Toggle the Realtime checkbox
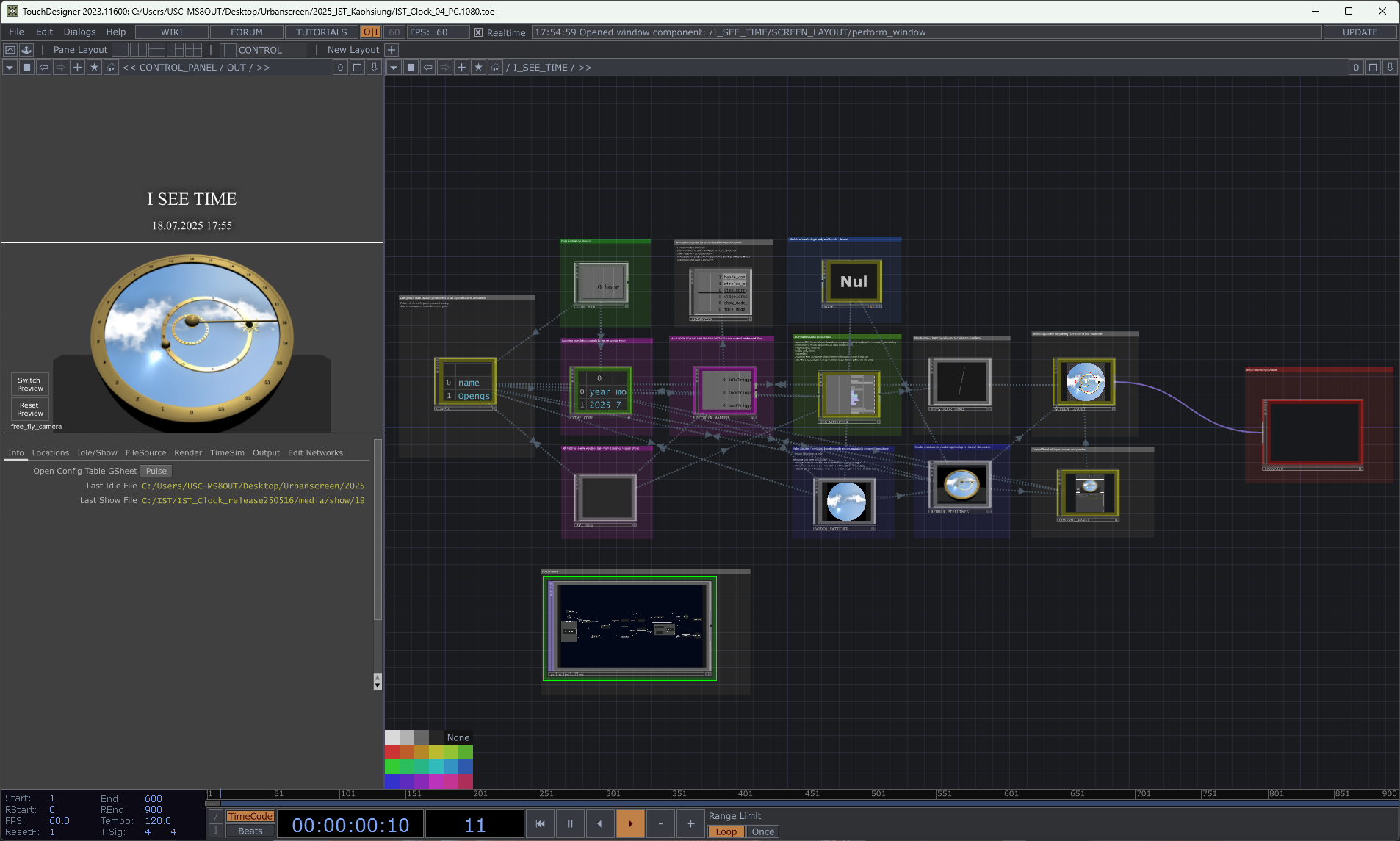Viewport: 1400px width, 841px height. coord(478,32)
